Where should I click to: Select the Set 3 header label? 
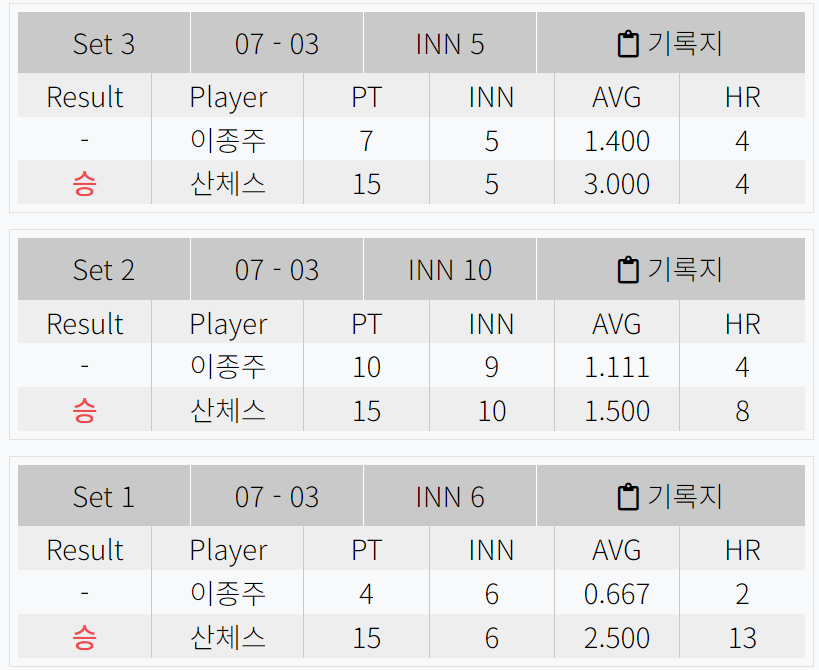(103, 43)
